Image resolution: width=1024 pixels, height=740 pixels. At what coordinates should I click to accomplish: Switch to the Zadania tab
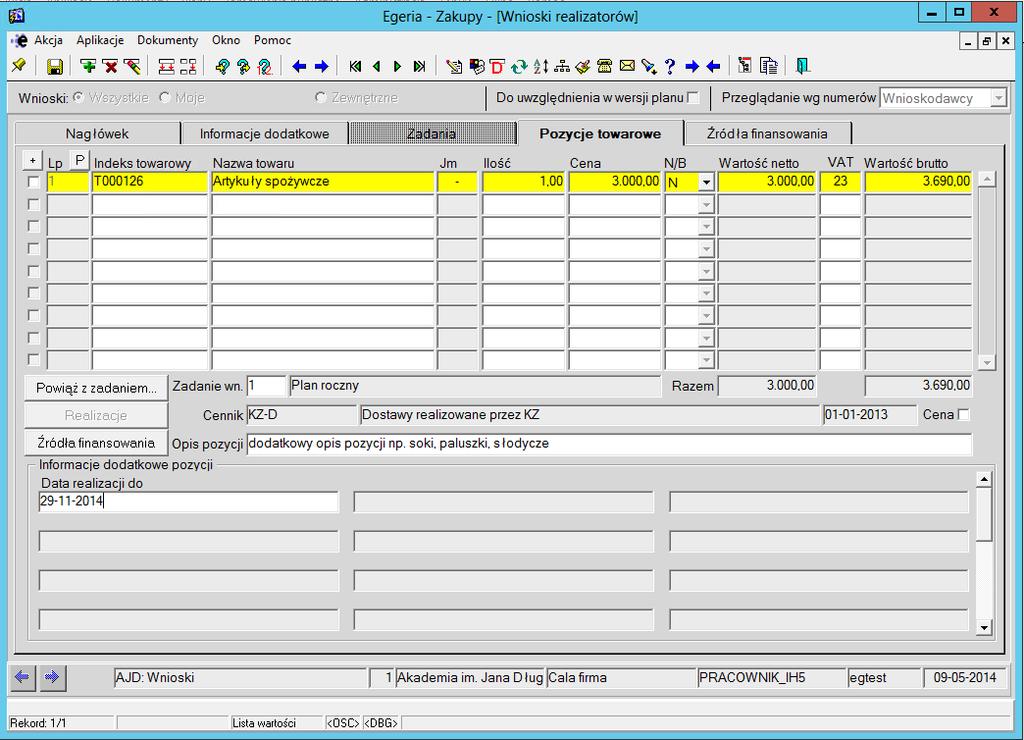432,134
